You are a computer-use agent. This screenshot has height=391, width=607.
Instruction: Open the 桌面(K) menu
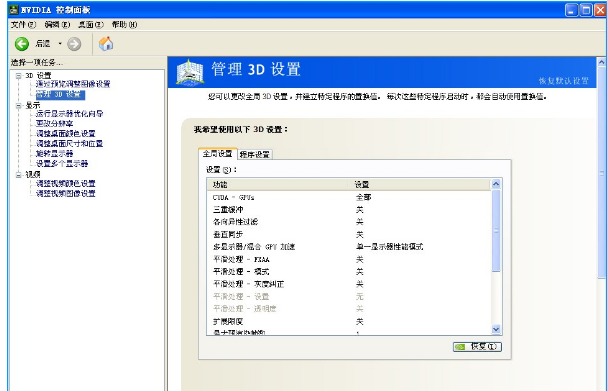[91, 25]
